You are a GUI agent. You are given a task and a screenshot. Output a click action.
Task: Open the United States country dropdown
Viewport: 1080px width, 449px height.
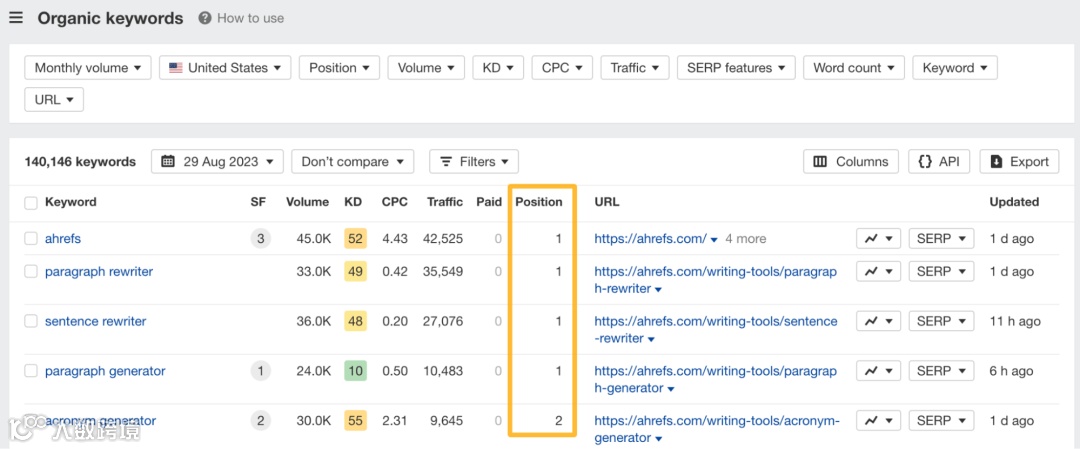pos(225,67)
